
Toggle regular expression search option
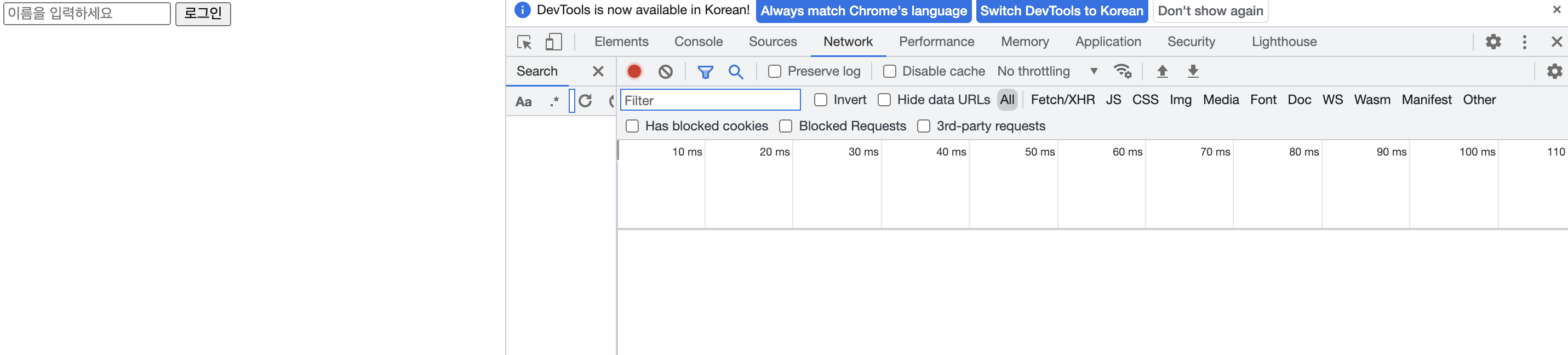pyautogui.click(x=554, y=101)
